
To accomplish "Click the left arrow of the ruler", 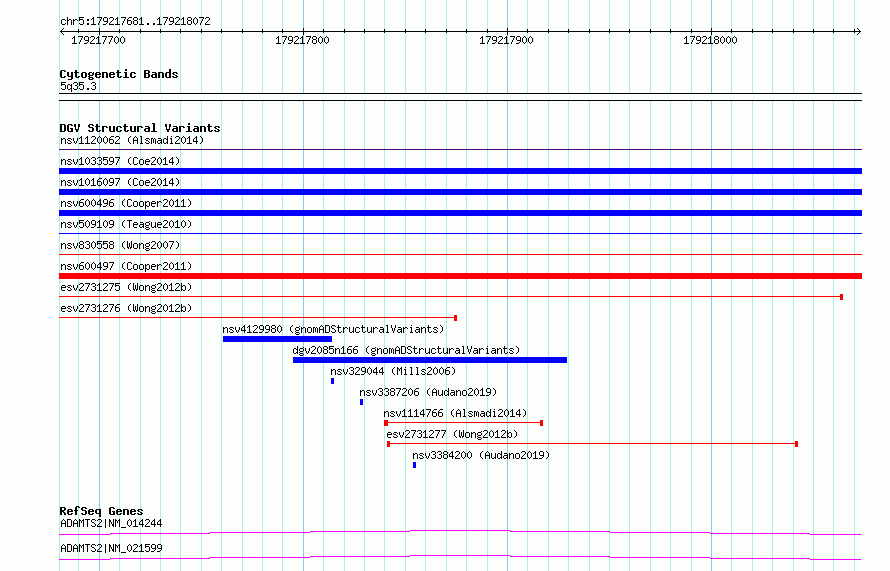I will 62,32.
